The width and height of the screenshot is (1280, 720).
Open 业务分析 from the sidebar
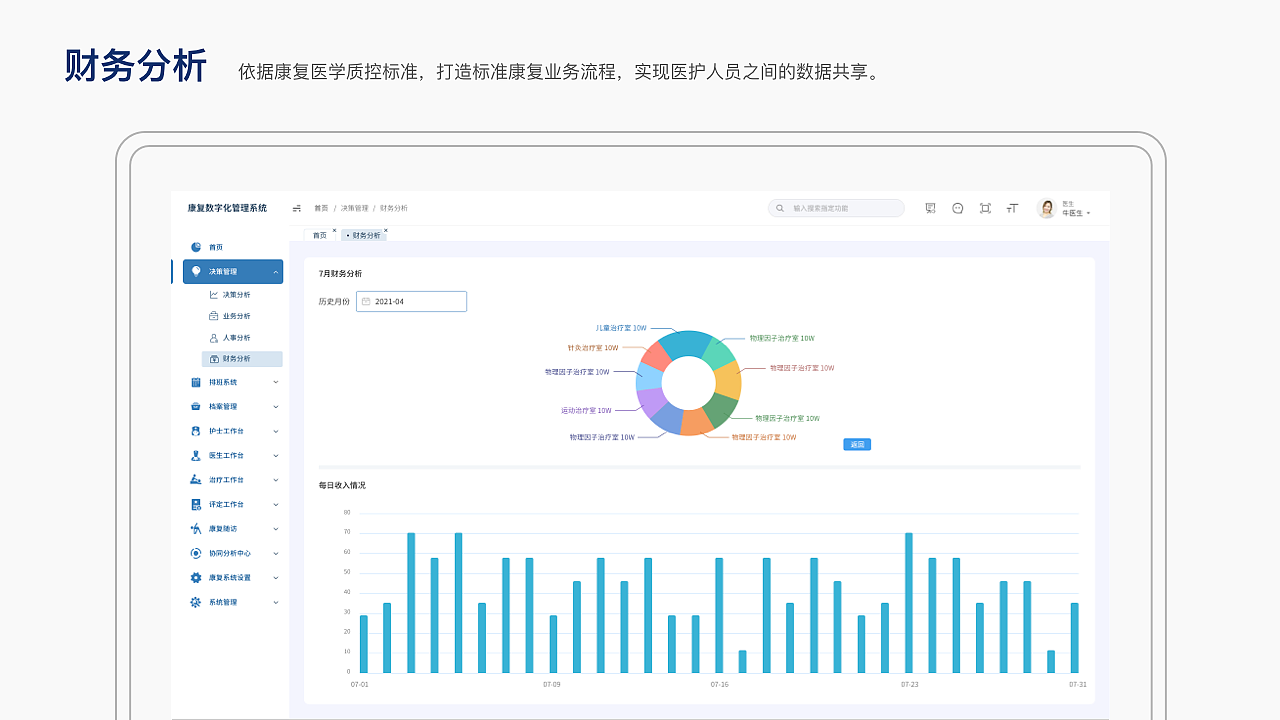pos(236,315)
